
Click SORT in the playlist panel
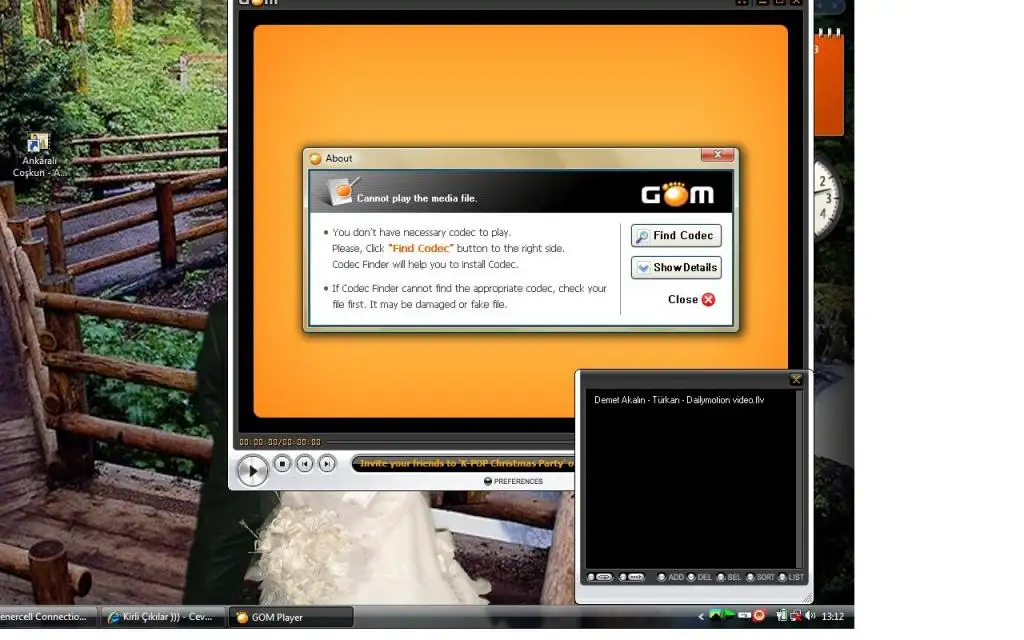pyautogui.click(x=760, y=577)
